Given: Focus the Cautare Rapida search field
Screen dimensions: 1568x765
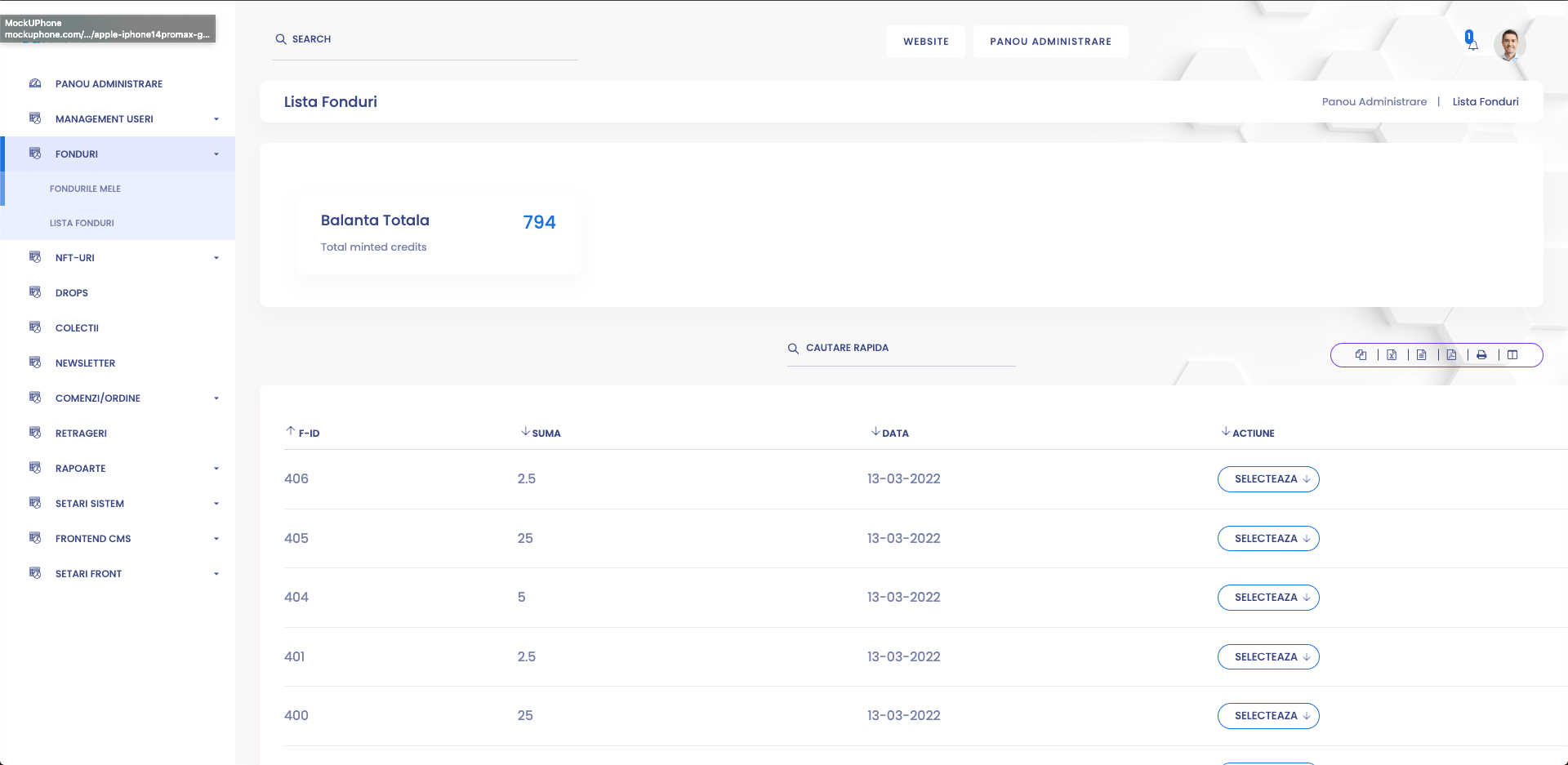Looking at the screenshot, I should pos(902,349).
